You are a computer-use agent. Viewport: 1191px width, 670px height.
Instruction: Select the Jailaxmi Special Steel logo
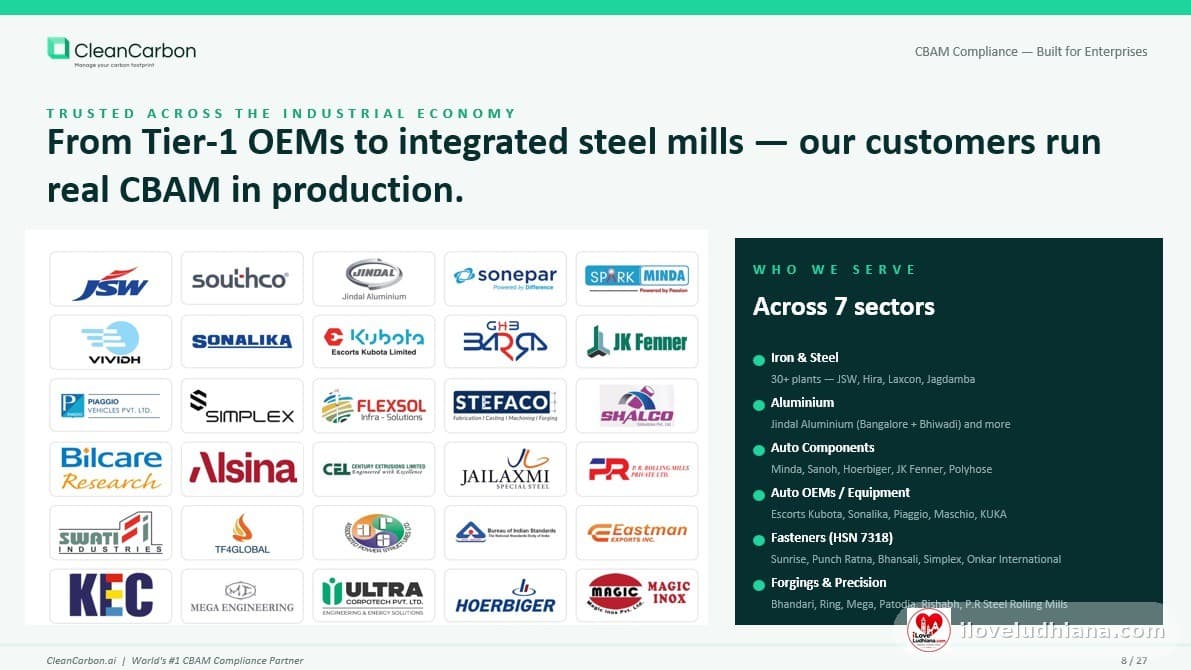coord(505,469)
